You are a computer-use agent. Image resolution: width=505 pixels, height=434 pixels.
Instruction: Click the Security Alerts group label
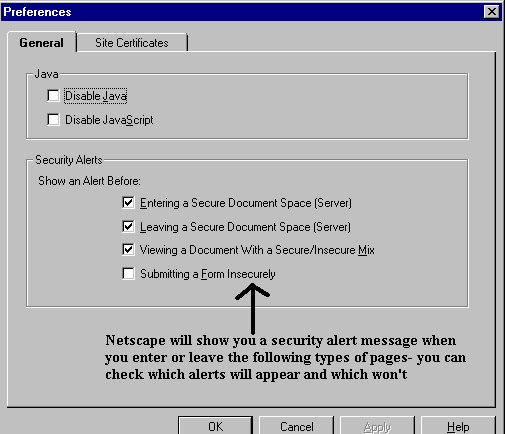click(x=69, y=160)
